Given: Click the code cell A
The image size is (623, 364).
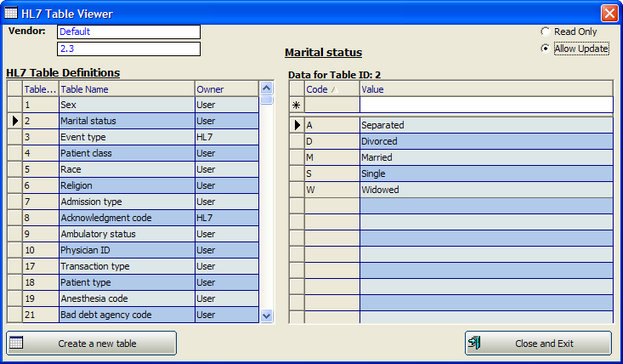Looking at the screenshot, I should pos(332,125).
